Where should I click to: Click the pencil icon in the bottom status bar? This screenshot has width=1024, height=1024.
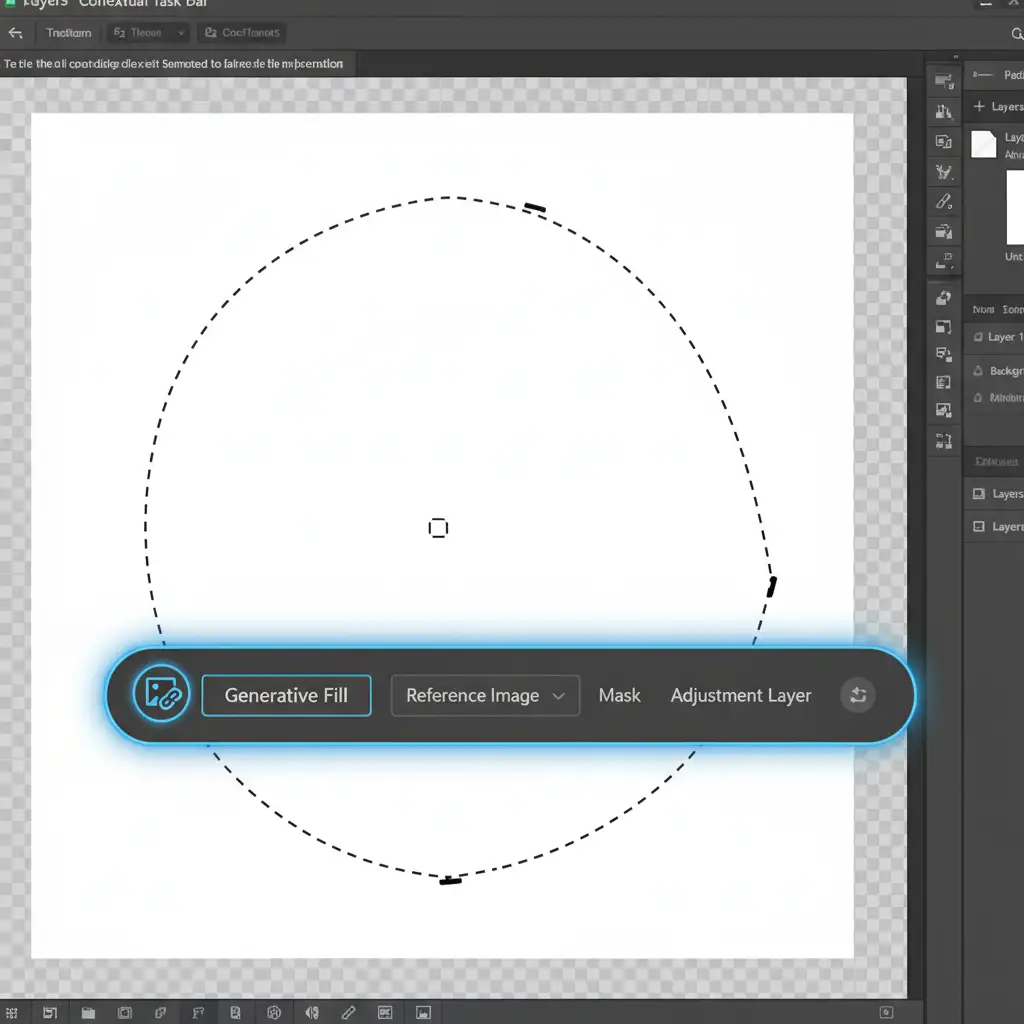pos(348,1013)
